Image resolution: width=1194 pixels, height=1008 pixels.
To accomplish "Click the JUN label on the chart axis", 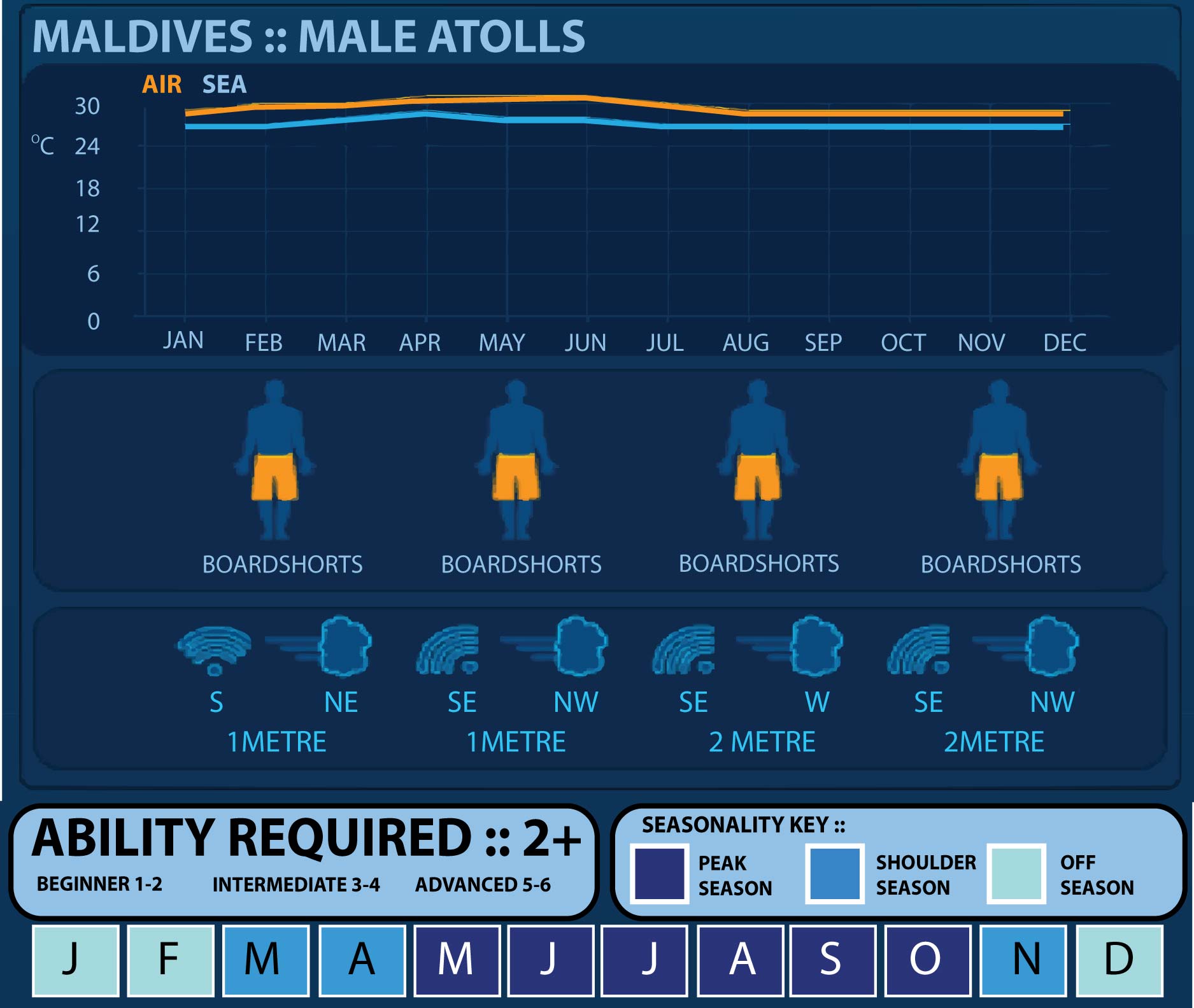I will pos(585,343).
